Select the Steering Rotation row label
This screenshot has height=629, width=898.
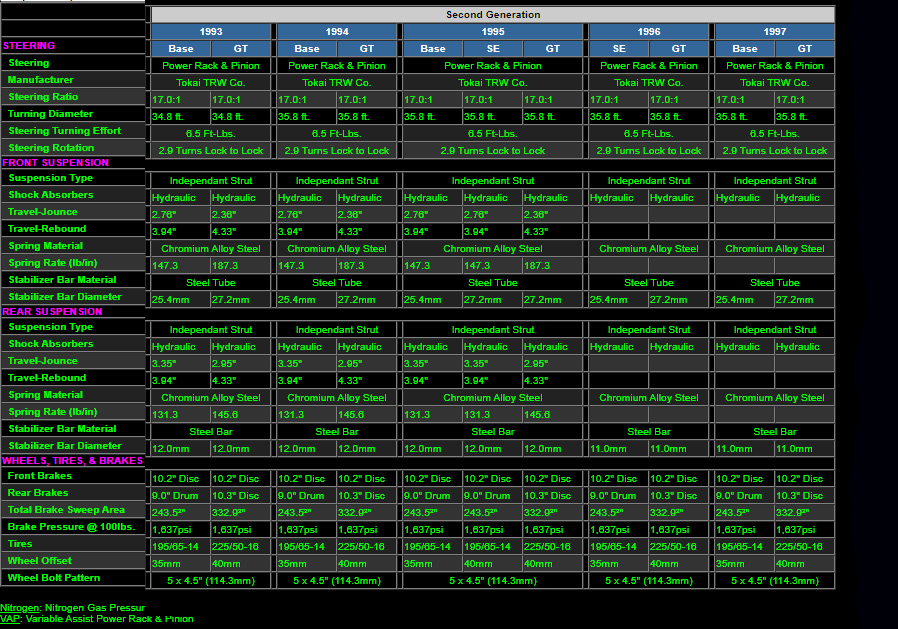pyautogui.click(x=51, y=148)
